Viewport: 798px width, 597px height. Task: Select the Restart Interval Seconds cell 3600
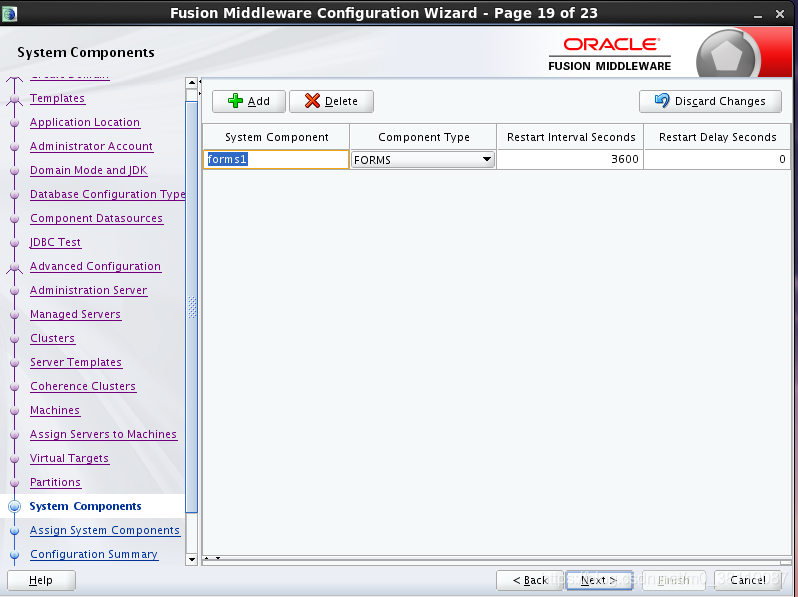[x=570, y=159]
